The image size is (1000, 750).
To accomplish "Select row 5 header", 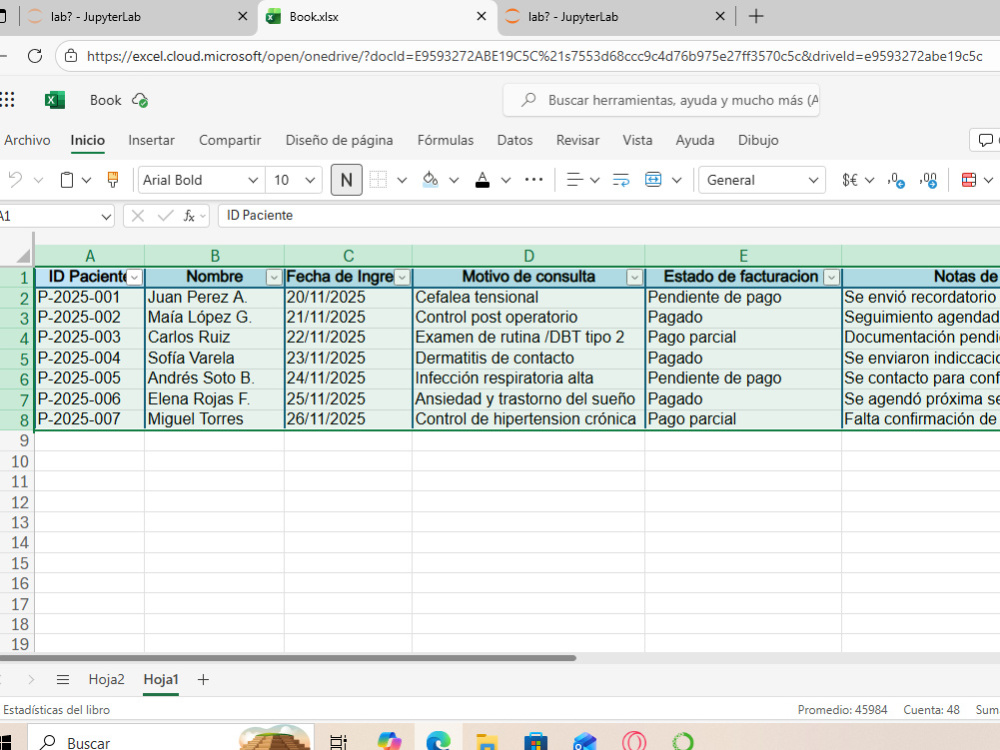I will tap(17, 358).
